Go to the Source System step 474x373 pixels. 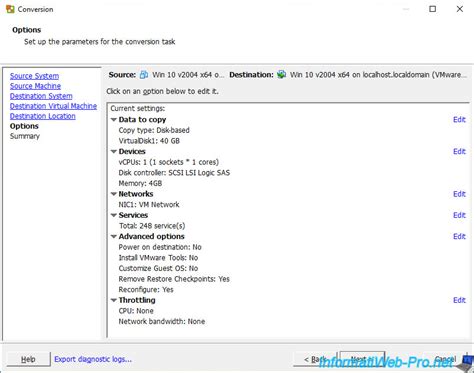pos(34,76)
